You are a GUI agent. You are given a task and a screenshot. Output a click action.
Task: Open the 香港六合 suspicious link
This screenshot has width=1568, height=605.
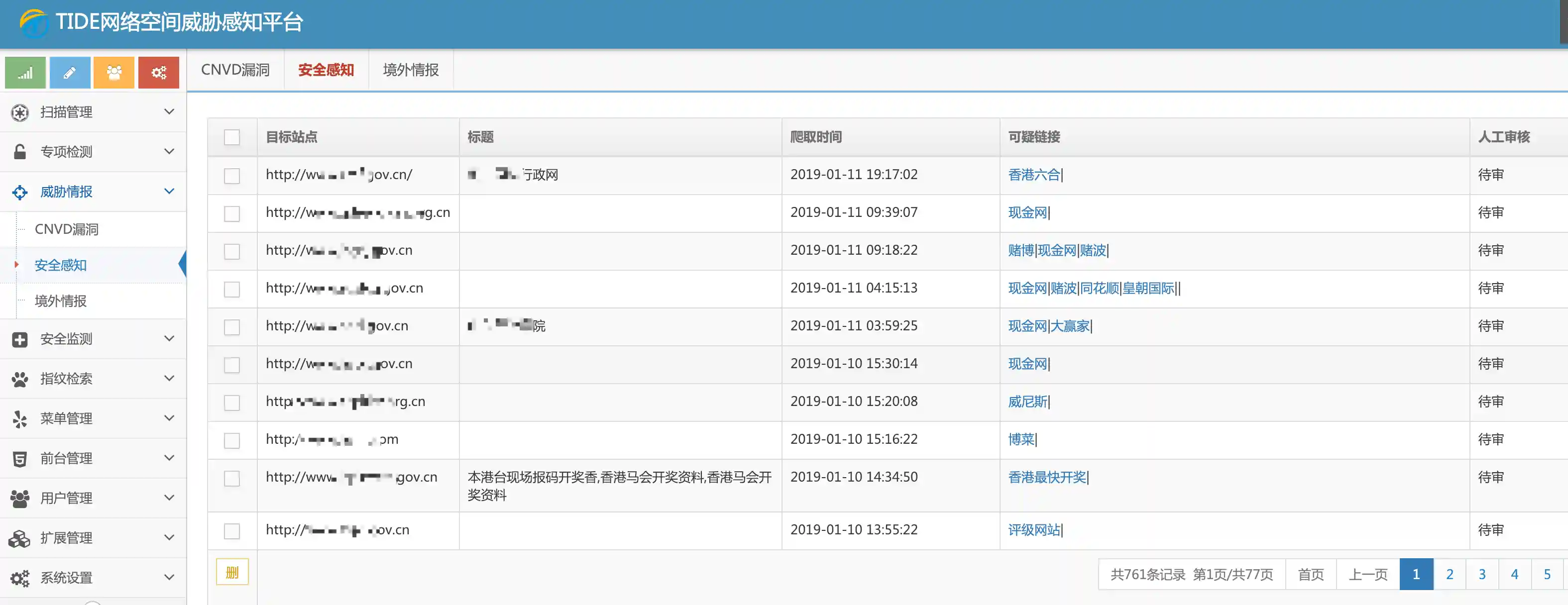pos(1033,175)
